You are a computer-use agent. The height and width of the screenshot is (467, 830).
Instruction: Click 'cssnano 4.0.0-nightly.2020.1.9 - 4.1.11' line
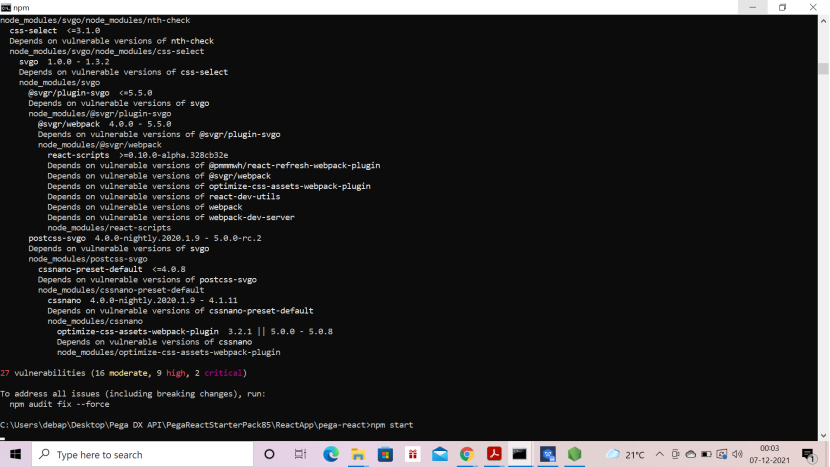142,300
